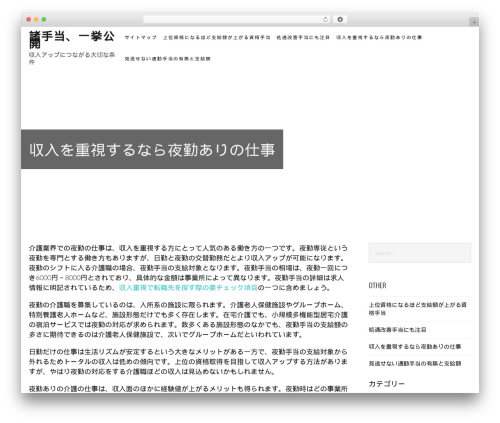Image resolution: width=500 pixels, height=423 pixels.
Task: Open 処遇改善手当にも注目 in top navigation
Action: point(303,37)
